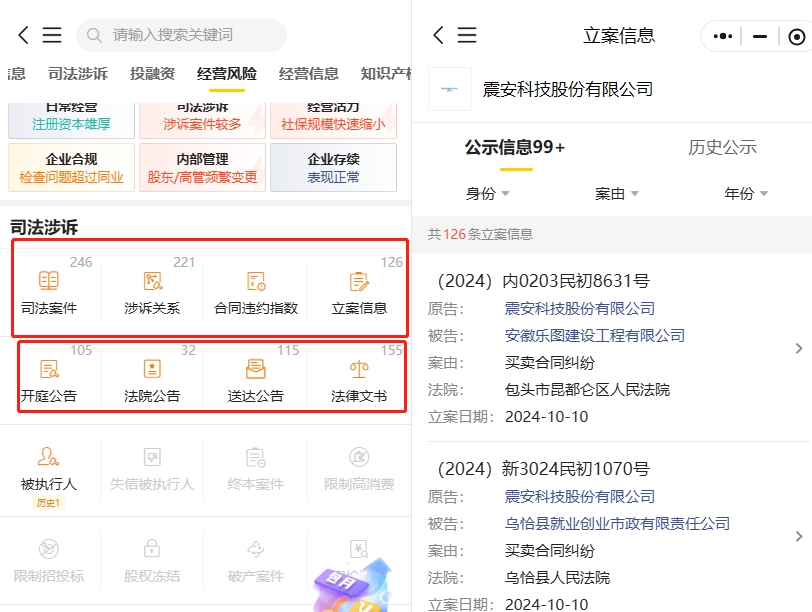This screenshot has width=812, height=612.
Task: Click 失信被执行人 icon
Action: pyautogui.click(x=152, y=457)
